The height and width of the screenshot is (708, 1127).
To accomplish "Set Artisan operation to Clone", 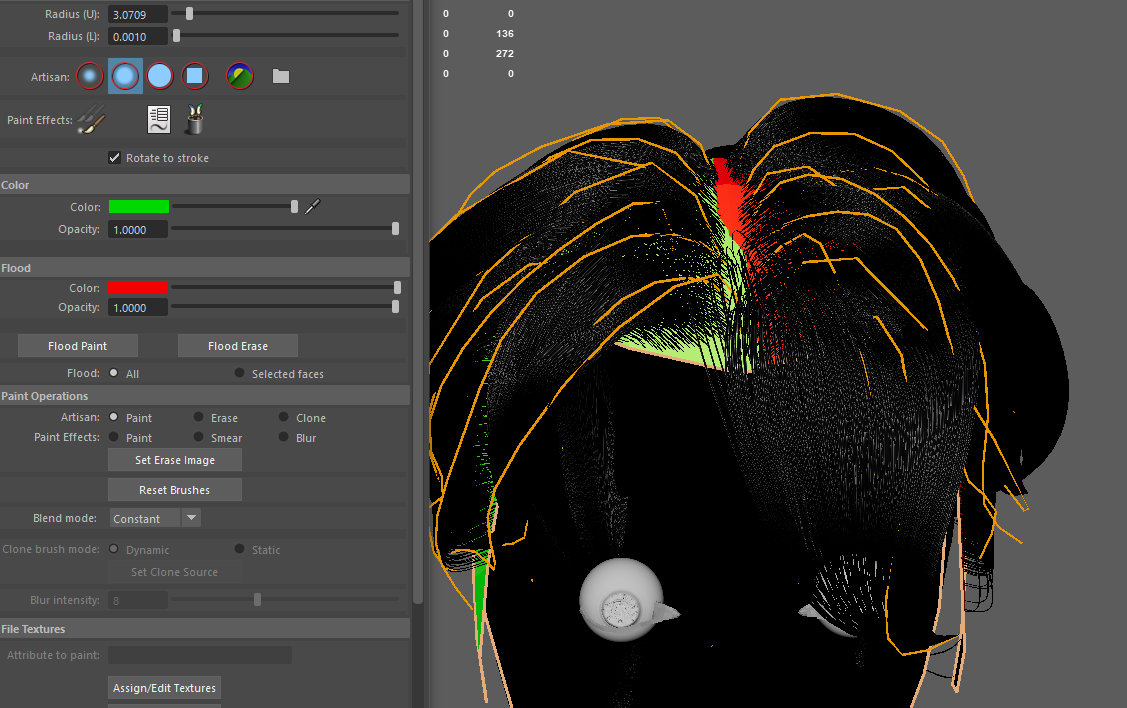I will click(x=284, y=418).
